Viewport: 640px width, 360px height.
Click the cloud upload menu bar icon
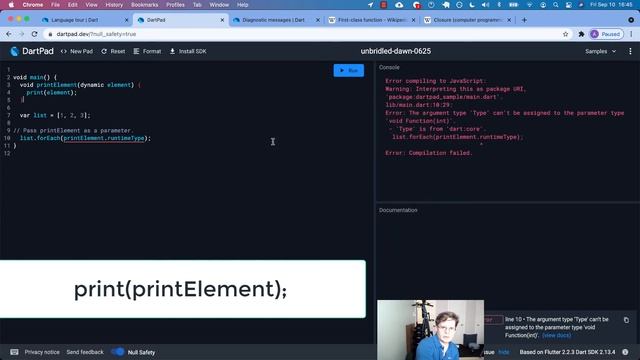pos(399,5)
